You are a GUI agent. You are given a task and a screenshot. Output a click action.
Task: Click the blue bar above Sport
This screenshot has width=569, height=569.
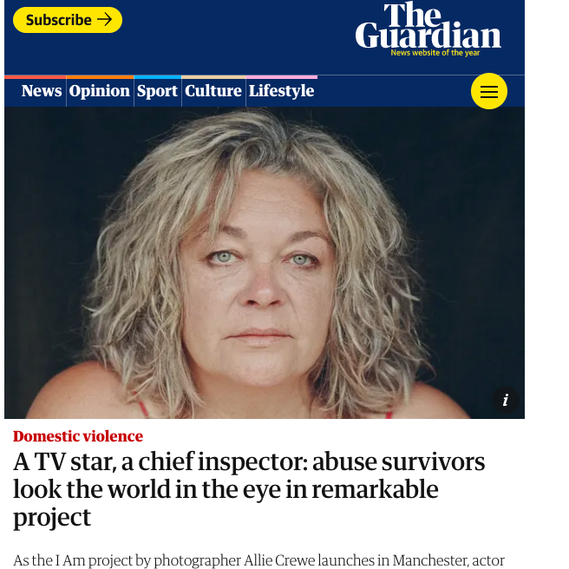tap(157, 77)
